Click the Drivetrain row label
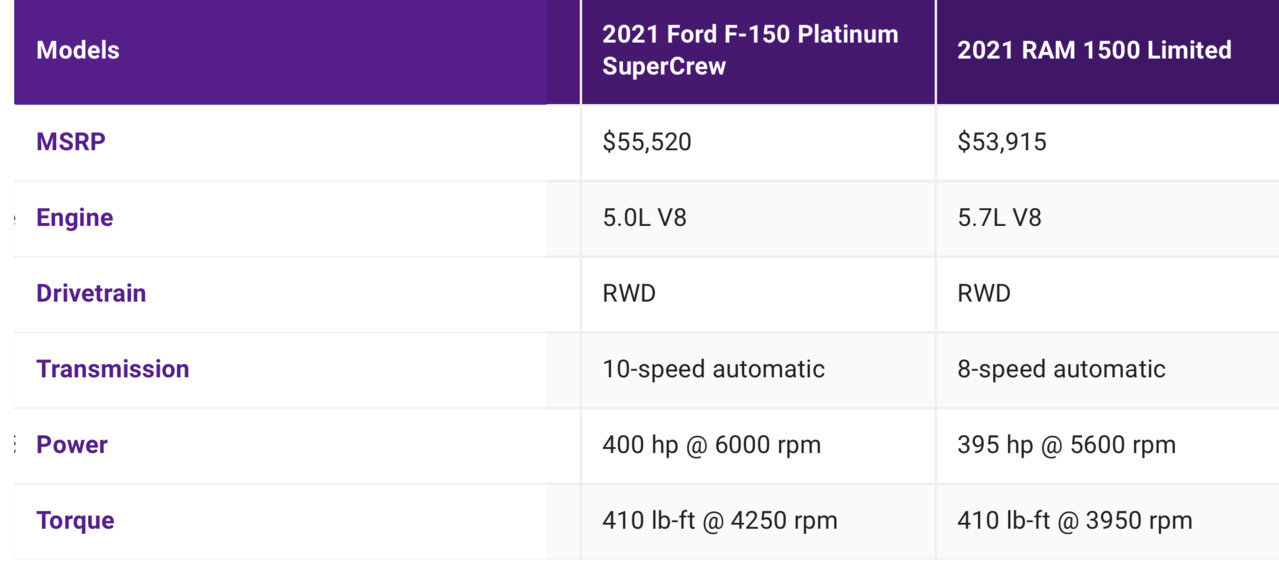The height and width of the screenshot is (566, 1279). [x=91, y=293]
